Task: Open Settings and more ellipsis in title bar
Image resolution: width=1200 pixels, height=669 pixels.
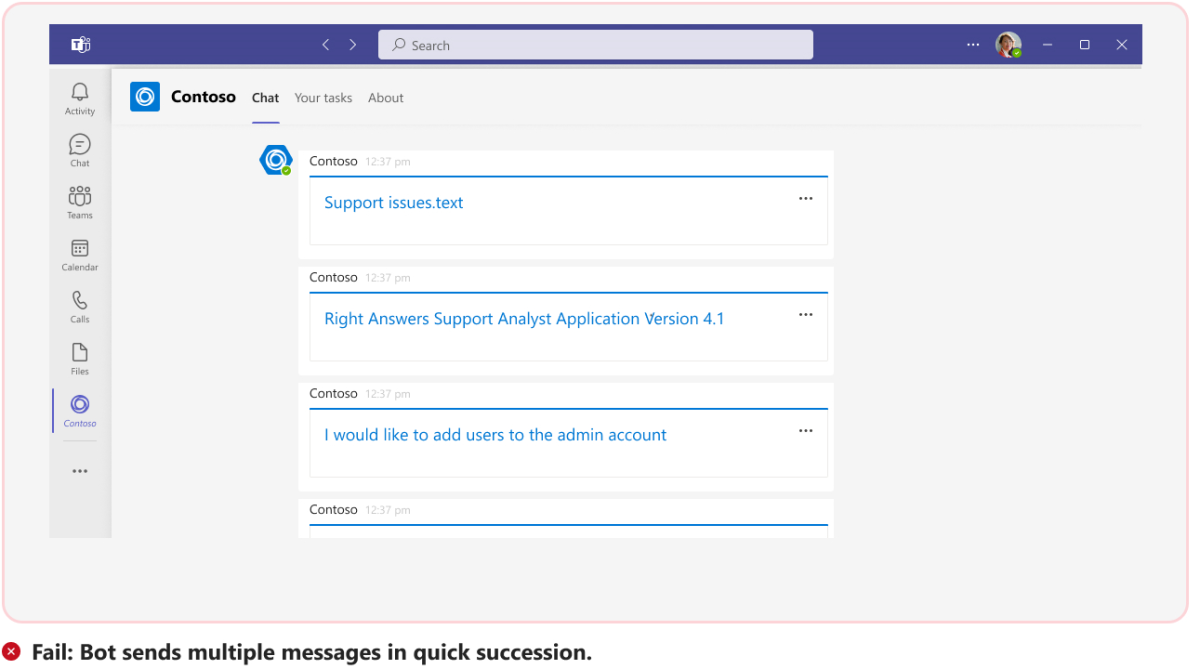Action: tap(973, 45)
